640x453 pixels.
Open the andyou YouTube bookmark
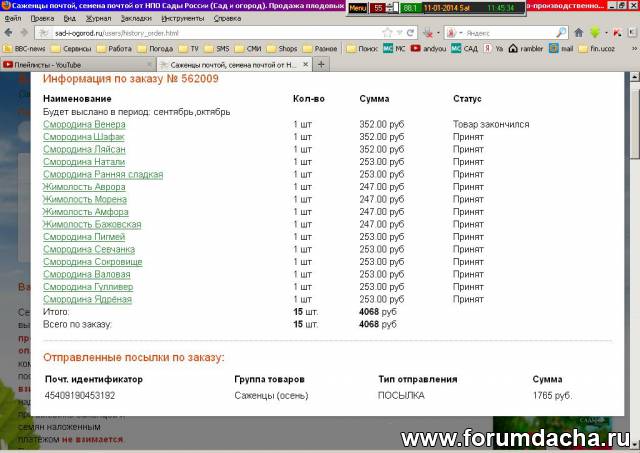[x=428, y=47]
